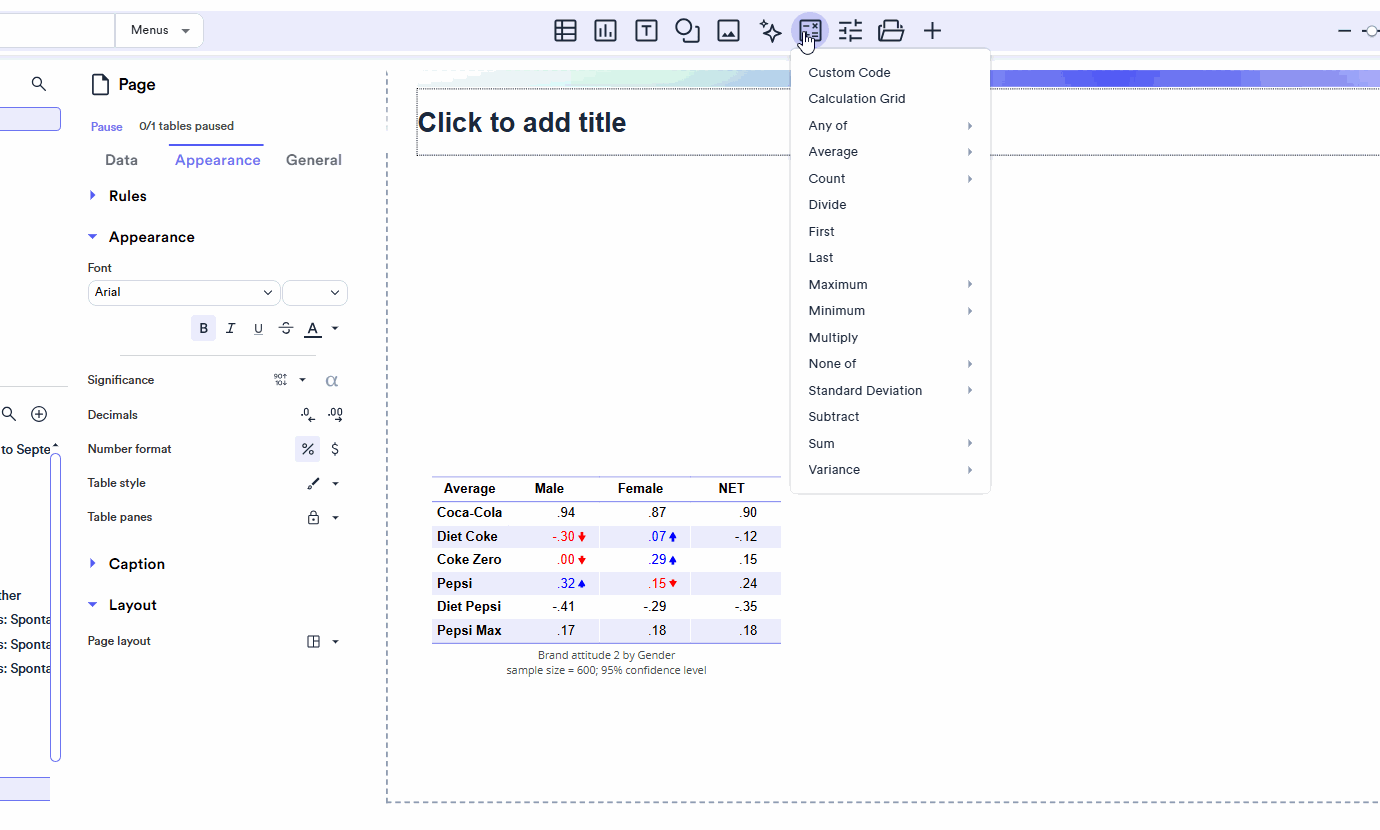Open the Menus dropdown
The width and height of the screenshot is (1380, 830).
click(158, 30)
